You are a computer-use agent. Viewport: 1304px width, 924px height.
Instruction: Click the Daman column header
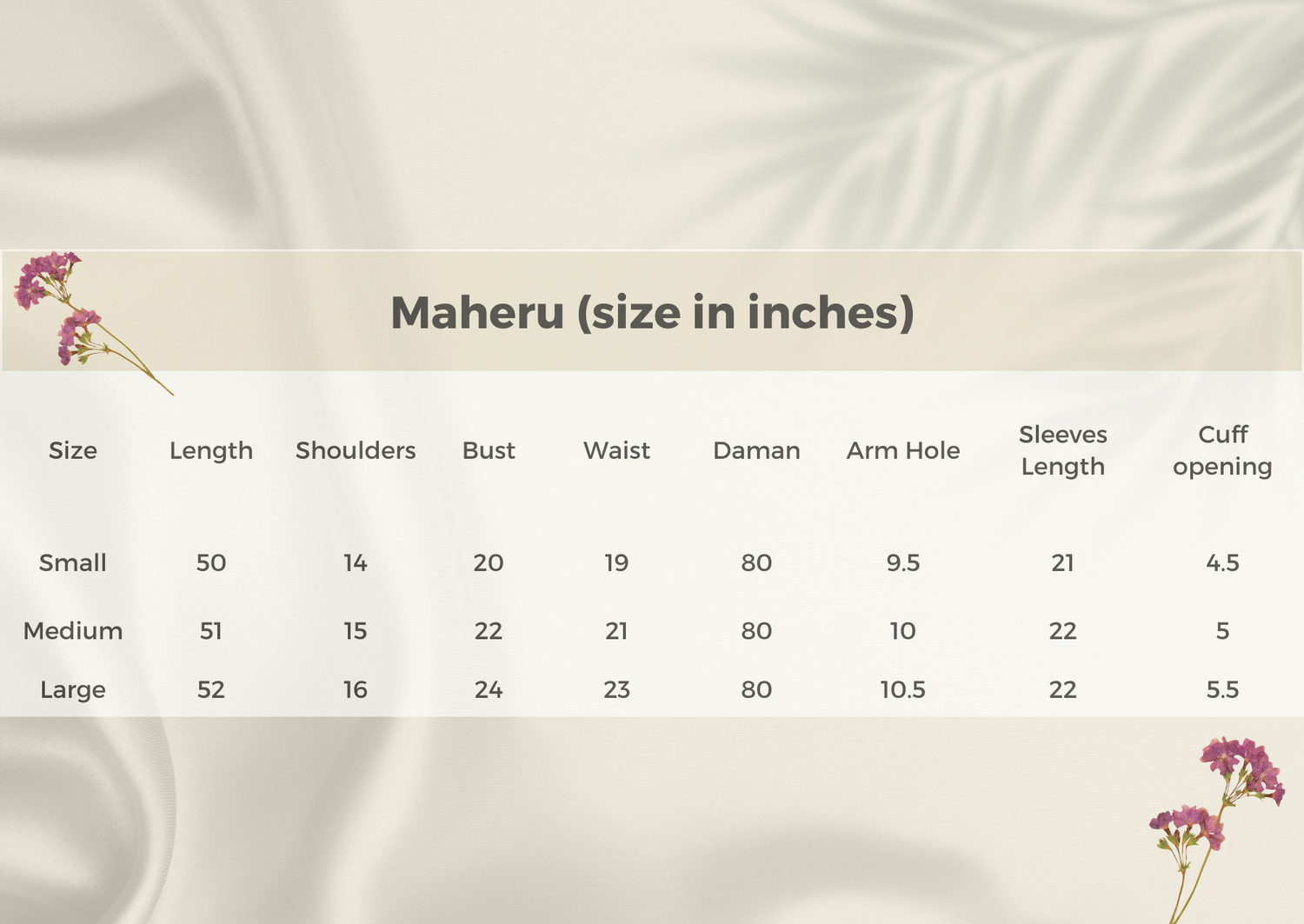[756, 450]
